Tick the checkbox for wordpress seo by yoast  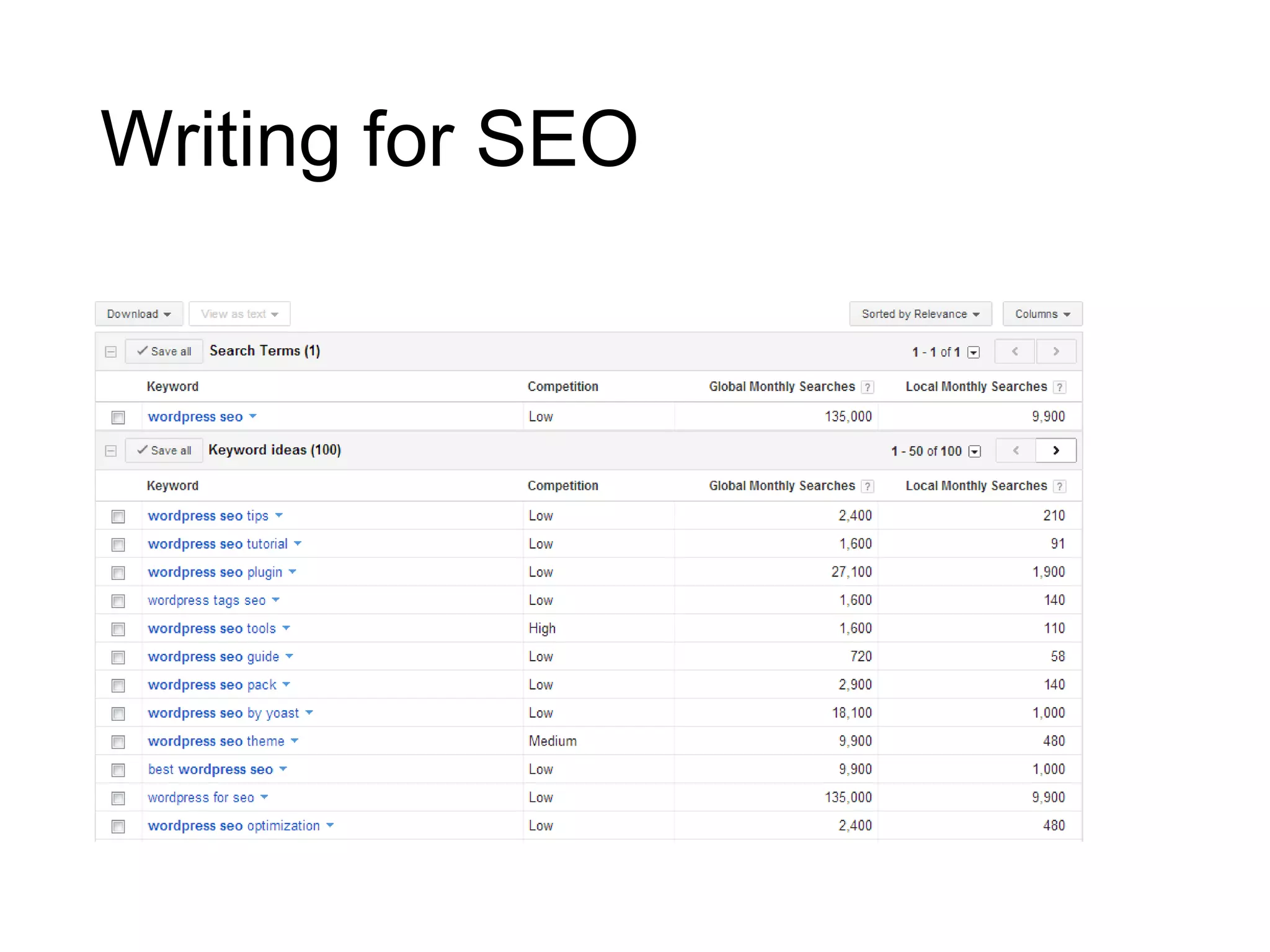(118, 714)
